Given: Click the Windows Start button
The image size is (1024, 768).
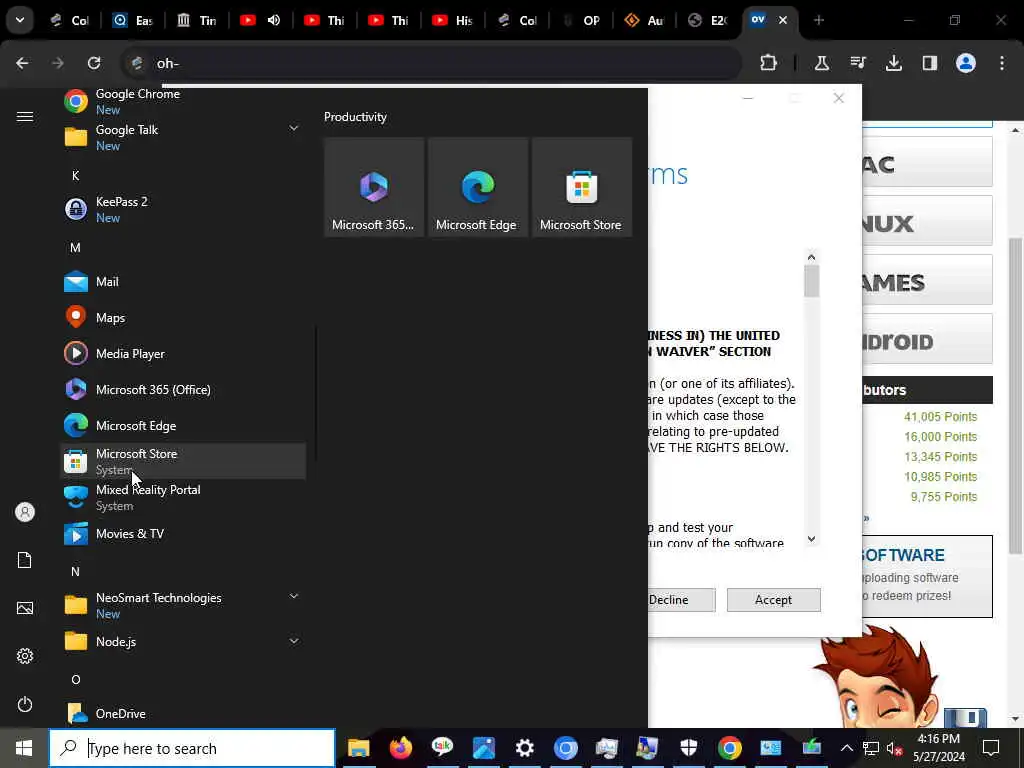Looking at the screenshot, I should pyautogui.click(x=24, y=748).
